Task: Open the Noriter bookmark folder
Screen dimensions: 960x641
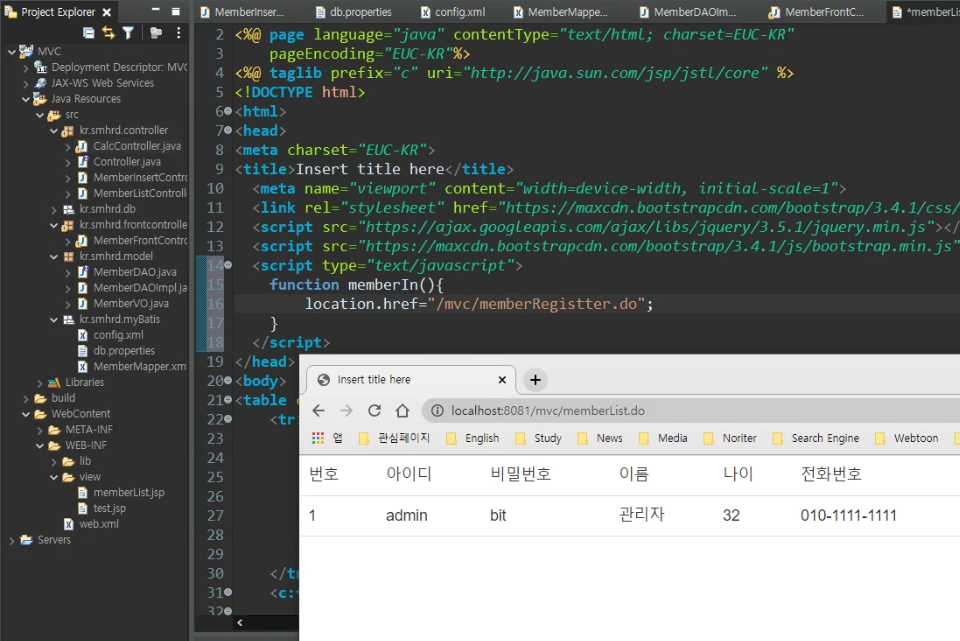Action: (730, 438)
